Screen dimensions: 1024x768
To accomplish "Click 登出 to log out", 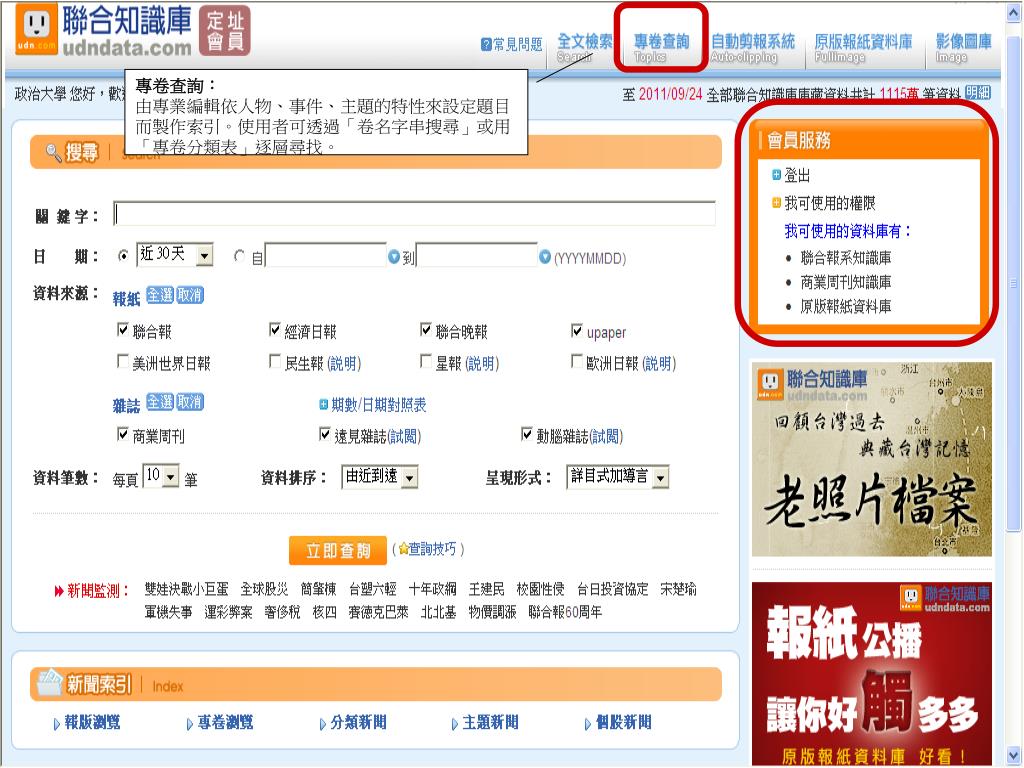I will point(797,175).
